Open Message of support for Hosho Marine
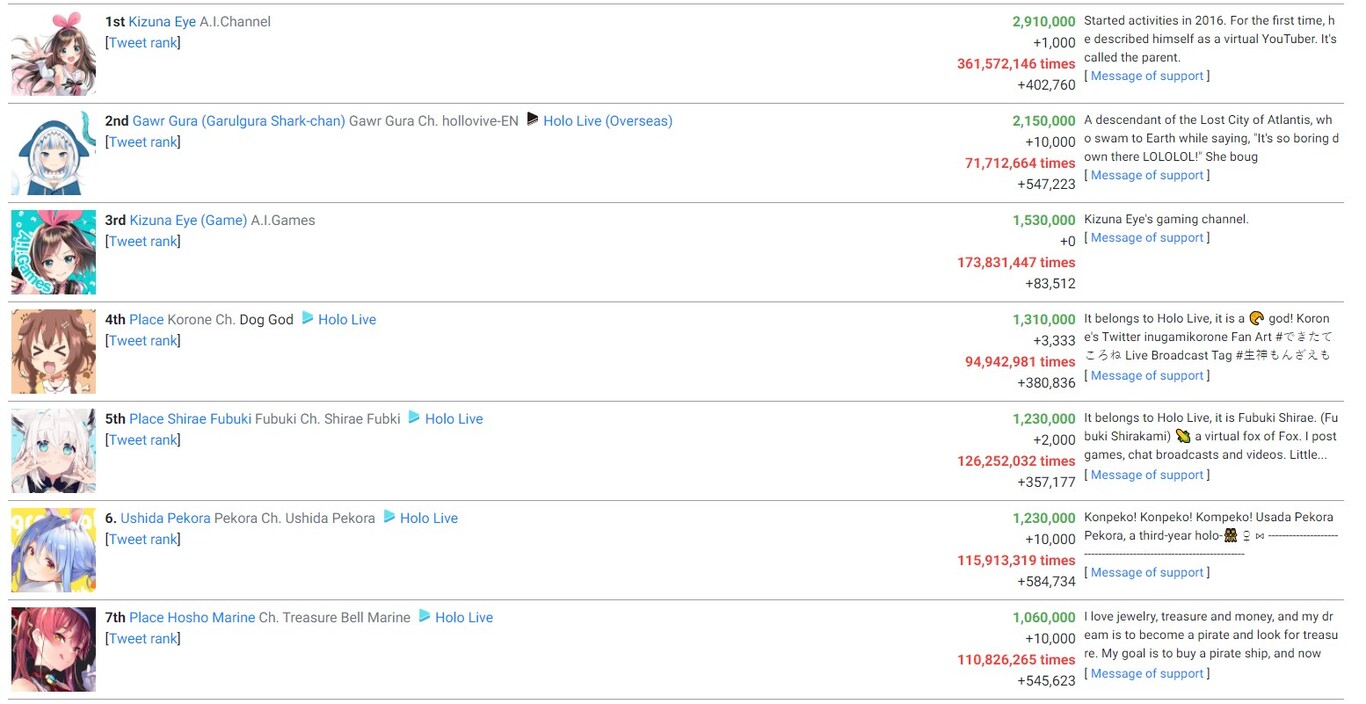1366x704 pixels. [1146, 673]
